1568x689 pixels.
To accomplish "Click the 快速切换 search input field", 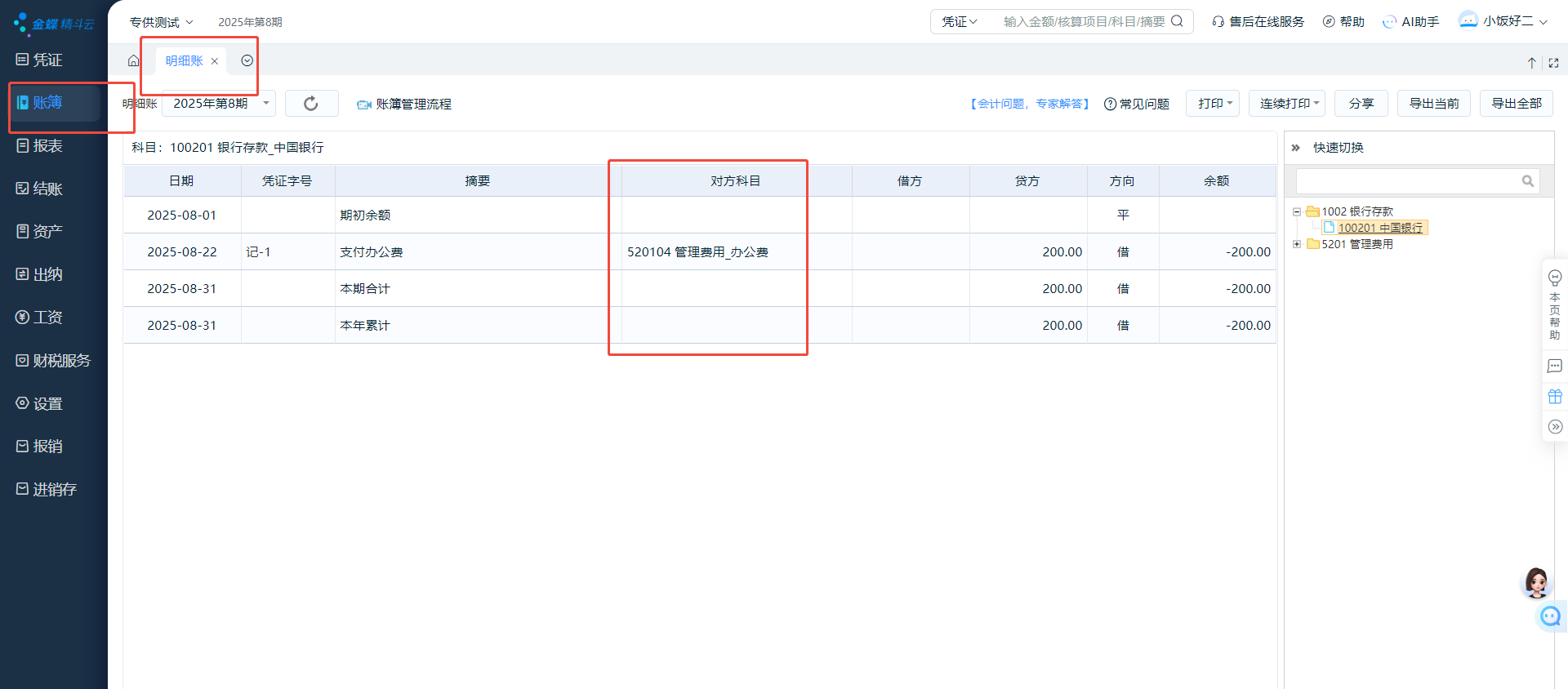I will pos(1408,181).
